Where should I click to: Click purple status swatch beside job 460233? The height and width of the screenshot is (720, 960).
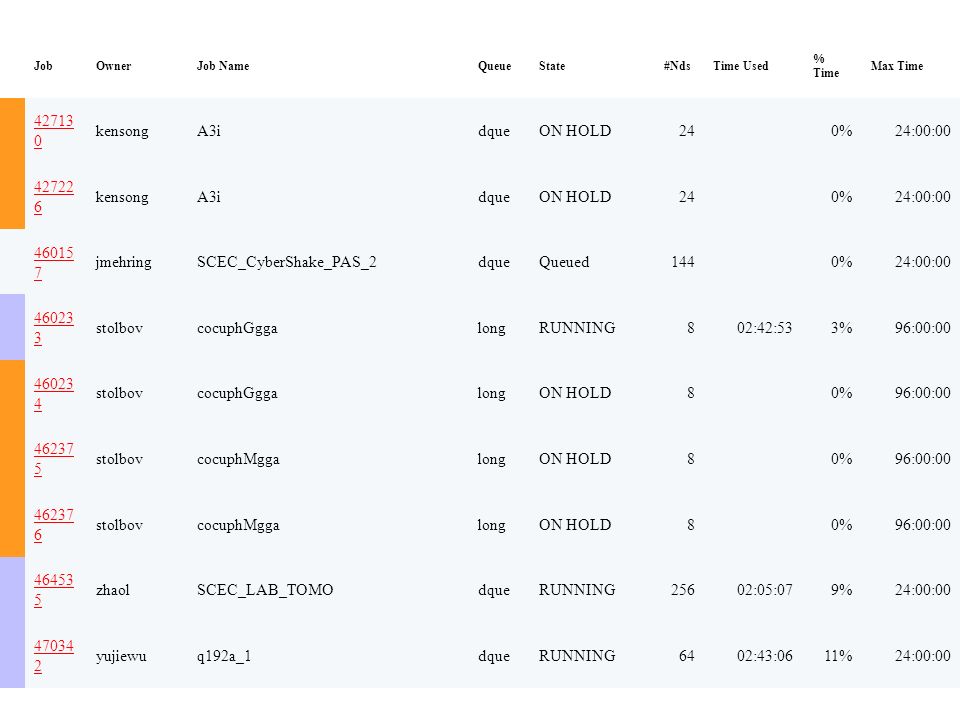click(12, 328)
